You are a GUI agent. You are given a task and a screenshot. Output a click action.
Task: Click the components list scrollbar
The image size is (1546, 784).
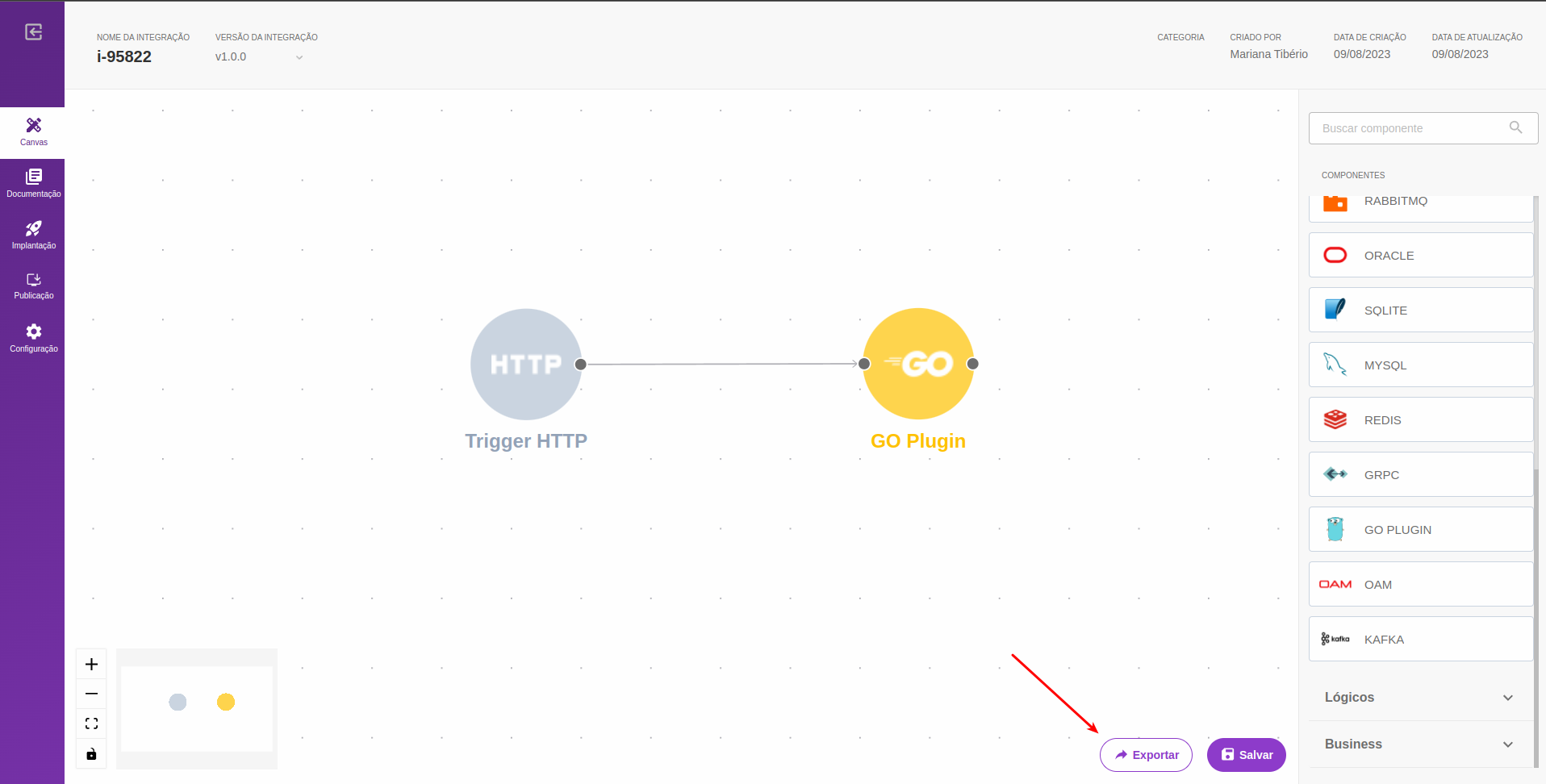coord(1536,481)
